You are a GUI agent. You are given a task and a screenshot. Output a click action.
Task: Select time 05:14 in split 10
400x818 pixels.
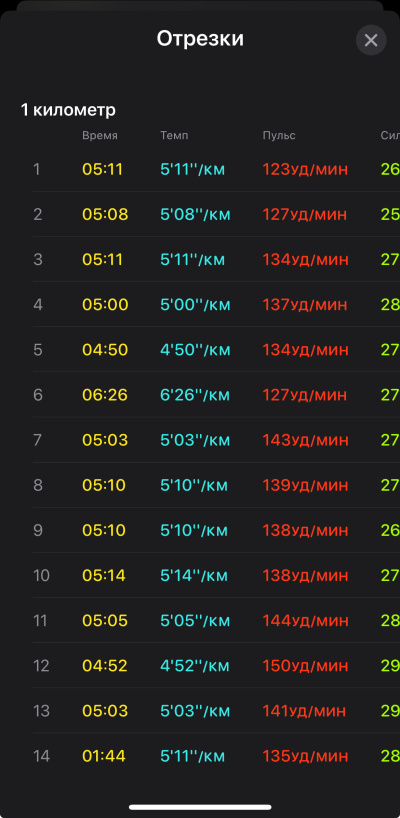tap(104, 575)
